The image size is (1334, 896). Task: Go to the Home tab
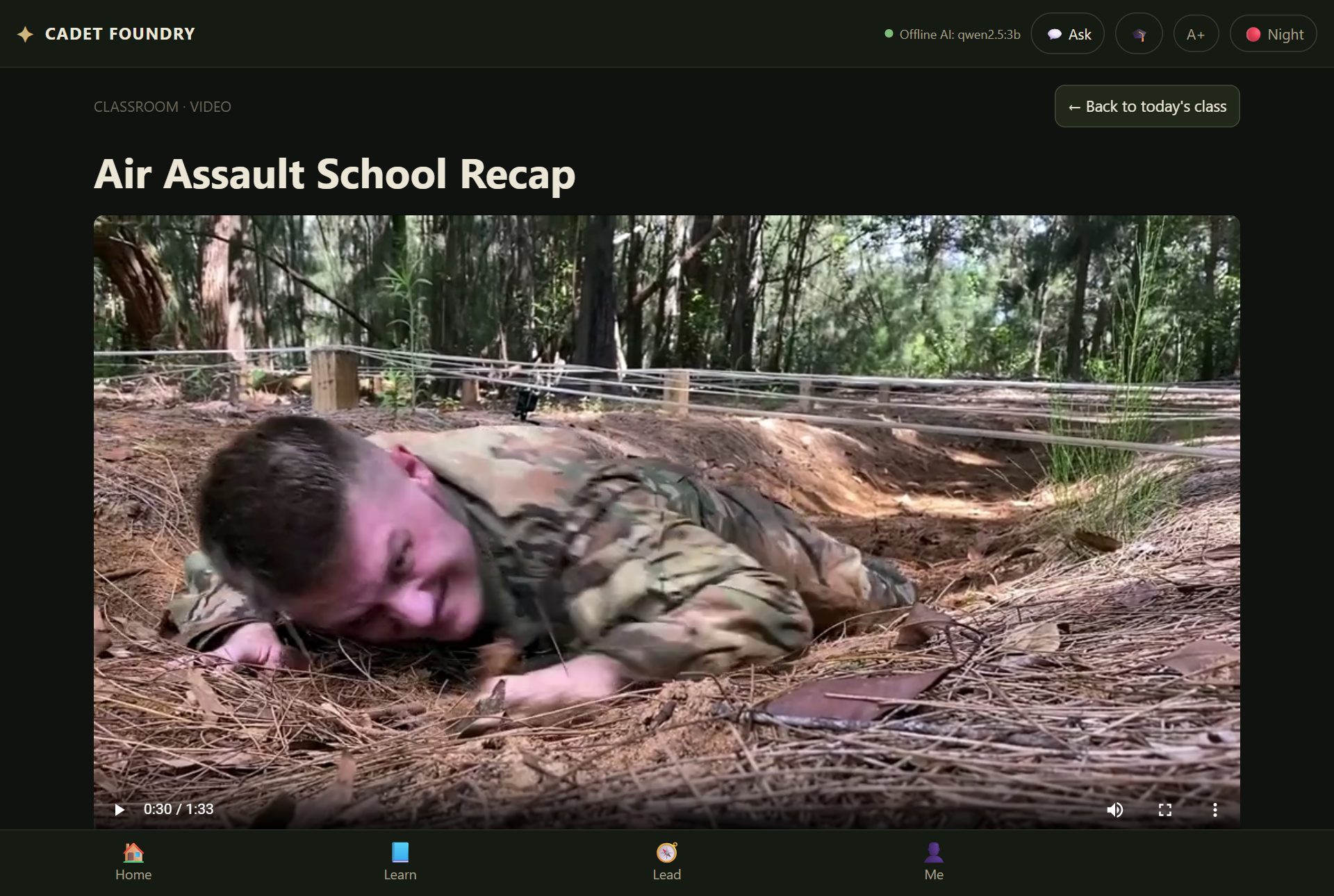coord(133,862)
